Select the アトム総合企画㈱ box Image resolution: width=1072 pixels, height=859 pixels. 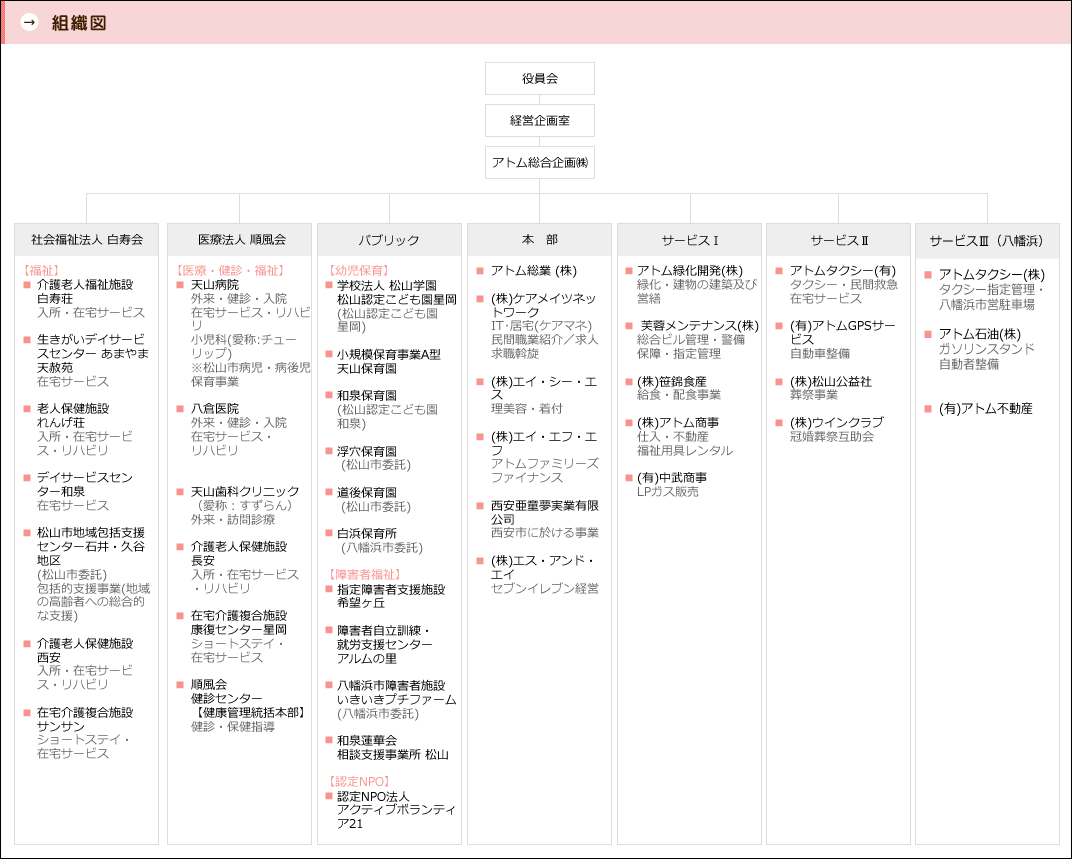[x=539, y=163]
